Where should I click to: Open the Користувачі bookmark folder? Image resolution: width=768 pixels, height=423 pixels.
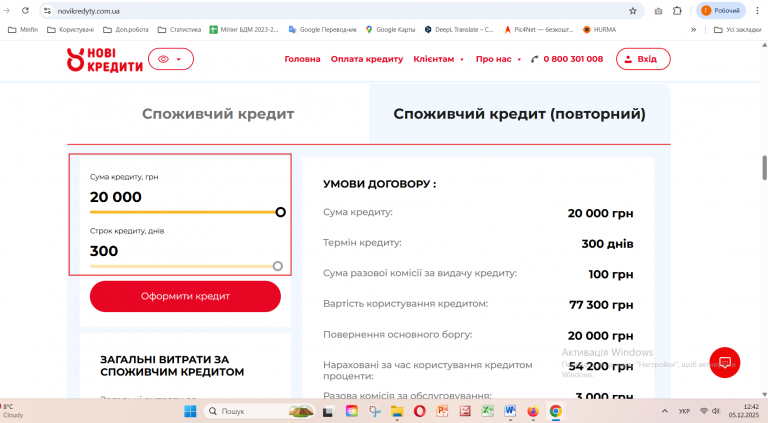[x=71, y=29]
